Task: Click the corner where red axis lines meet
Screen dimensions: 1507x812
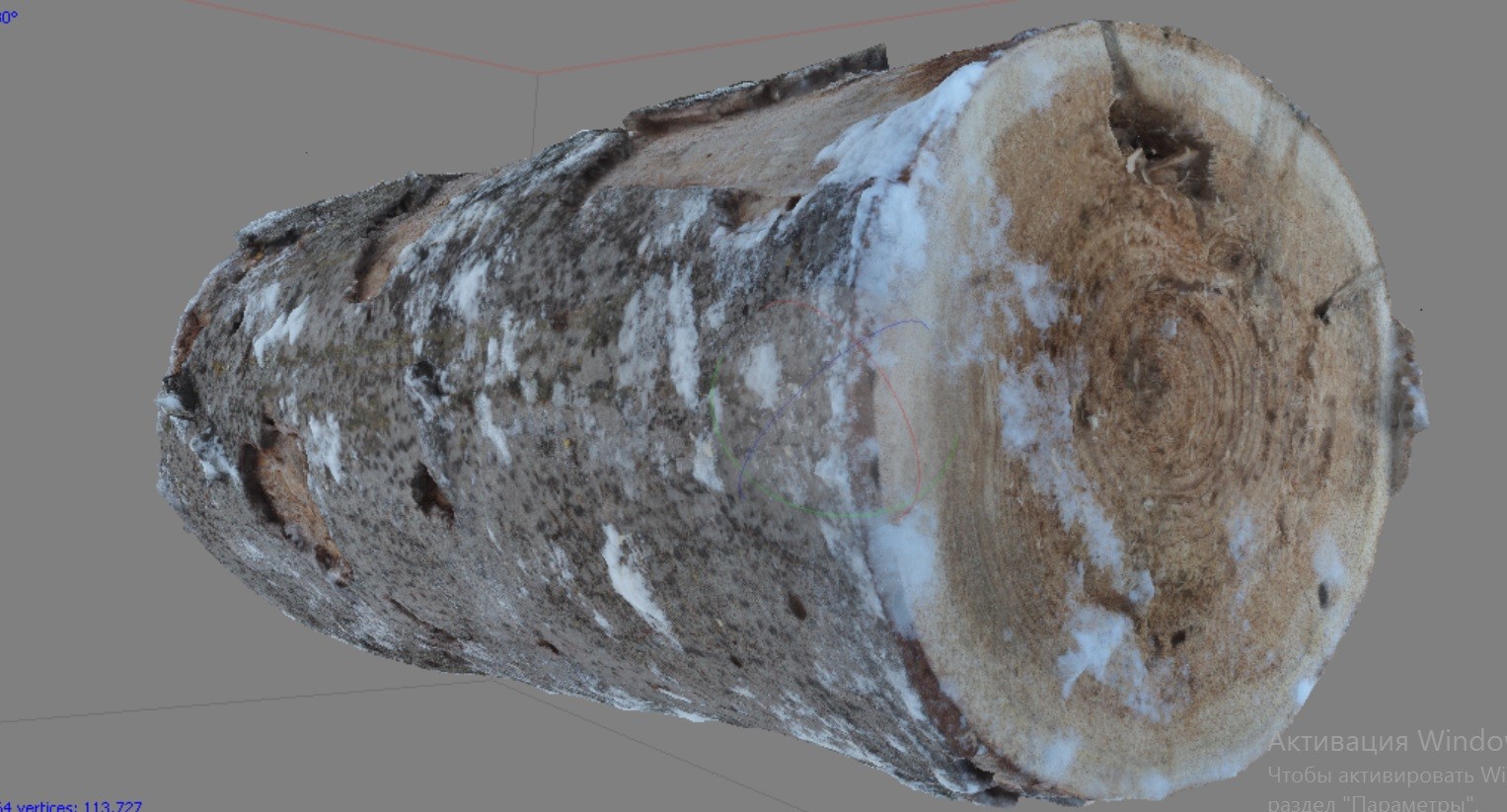Action: click(x=537, y=73)
